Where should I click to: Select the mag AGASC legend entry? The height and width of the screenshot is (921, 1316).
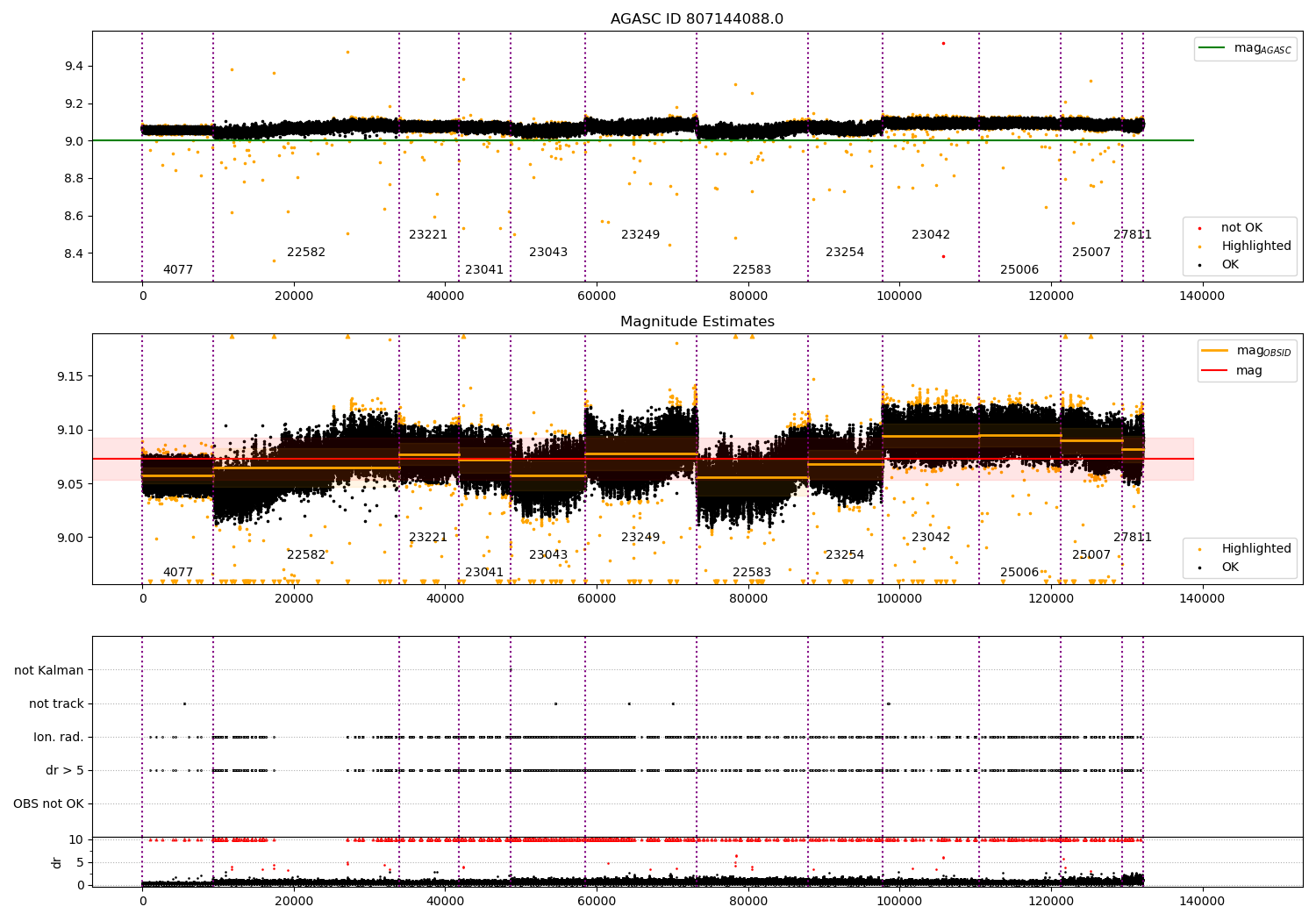1245,48
